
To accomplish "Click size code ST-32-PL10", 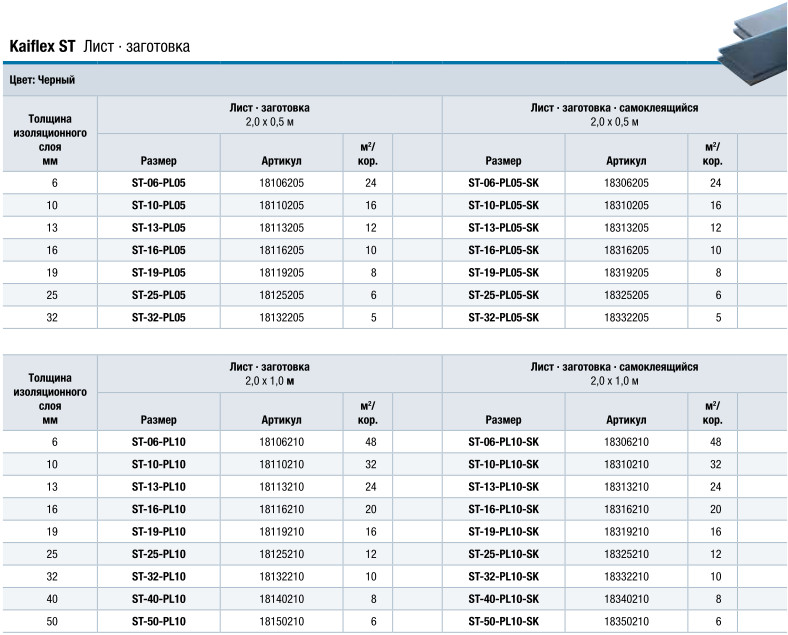I will coord(159,577).
